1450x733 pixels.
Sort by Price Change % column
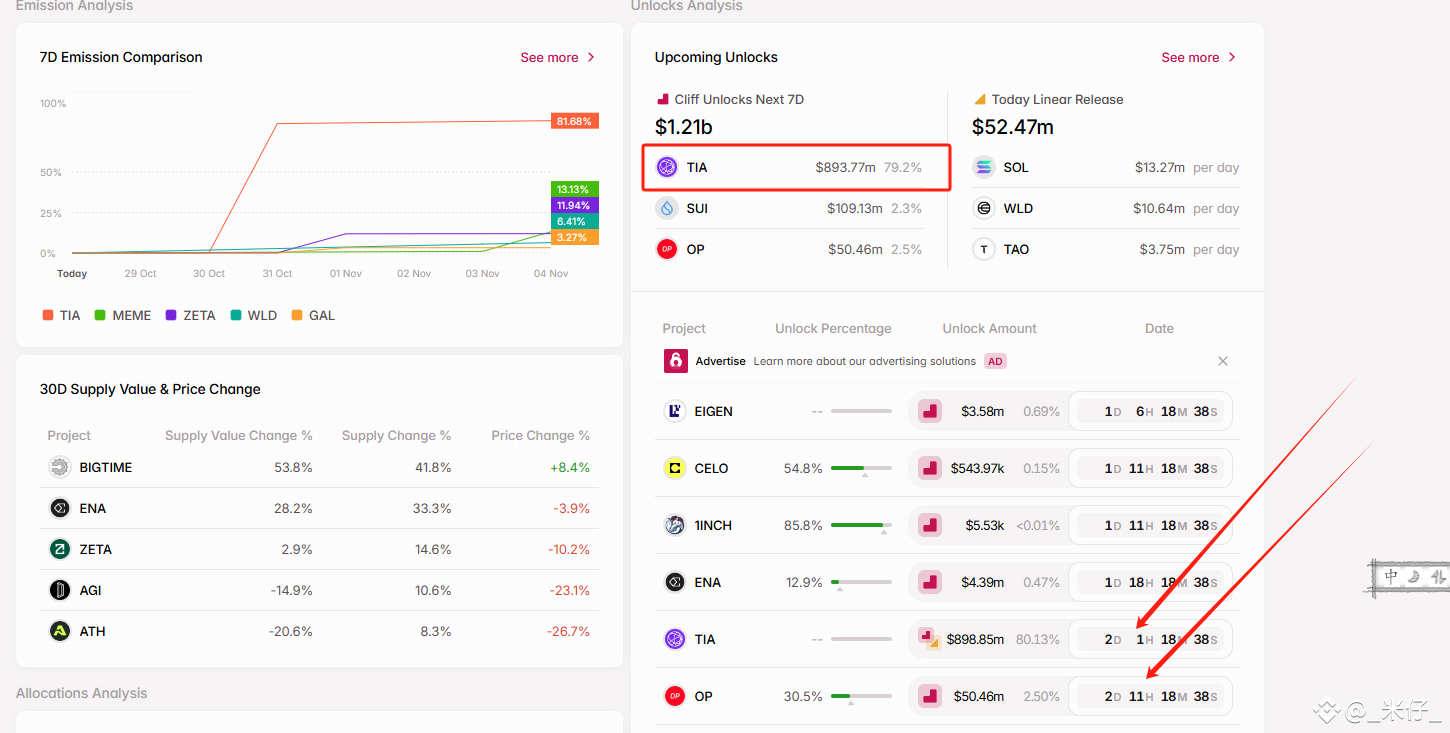[x=540, y=436]
